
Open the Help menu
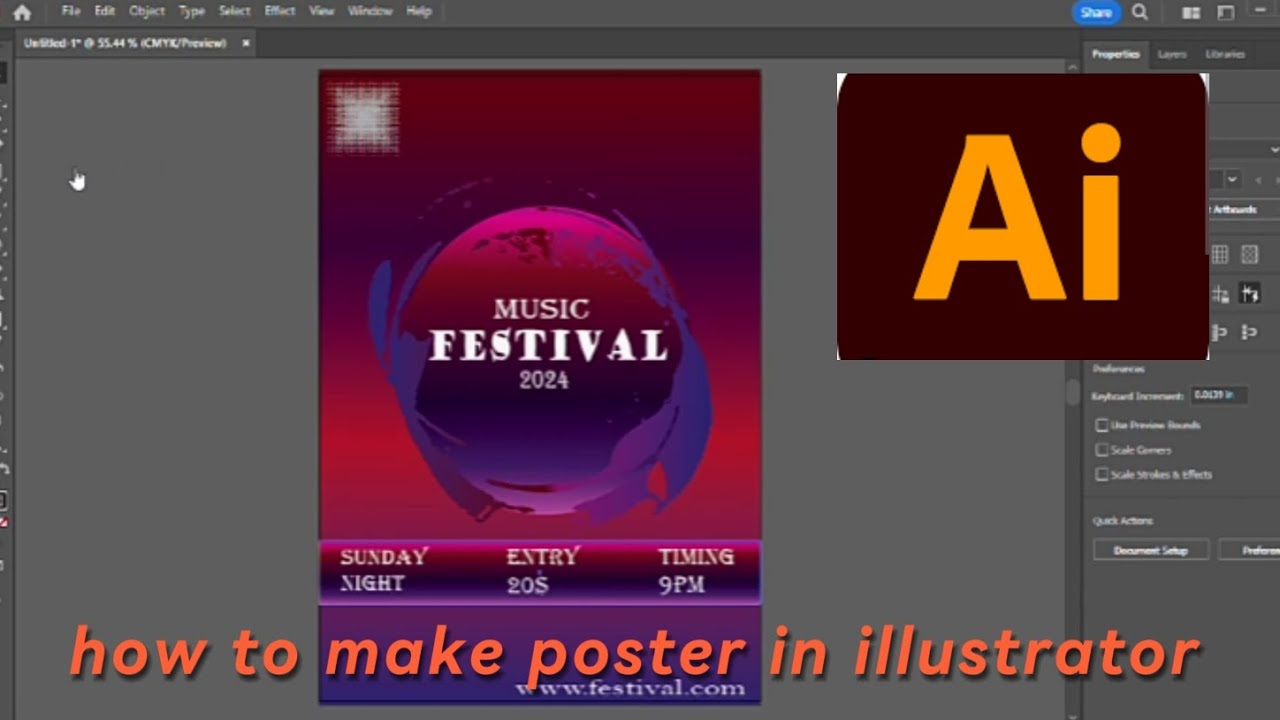click(419, 11)
